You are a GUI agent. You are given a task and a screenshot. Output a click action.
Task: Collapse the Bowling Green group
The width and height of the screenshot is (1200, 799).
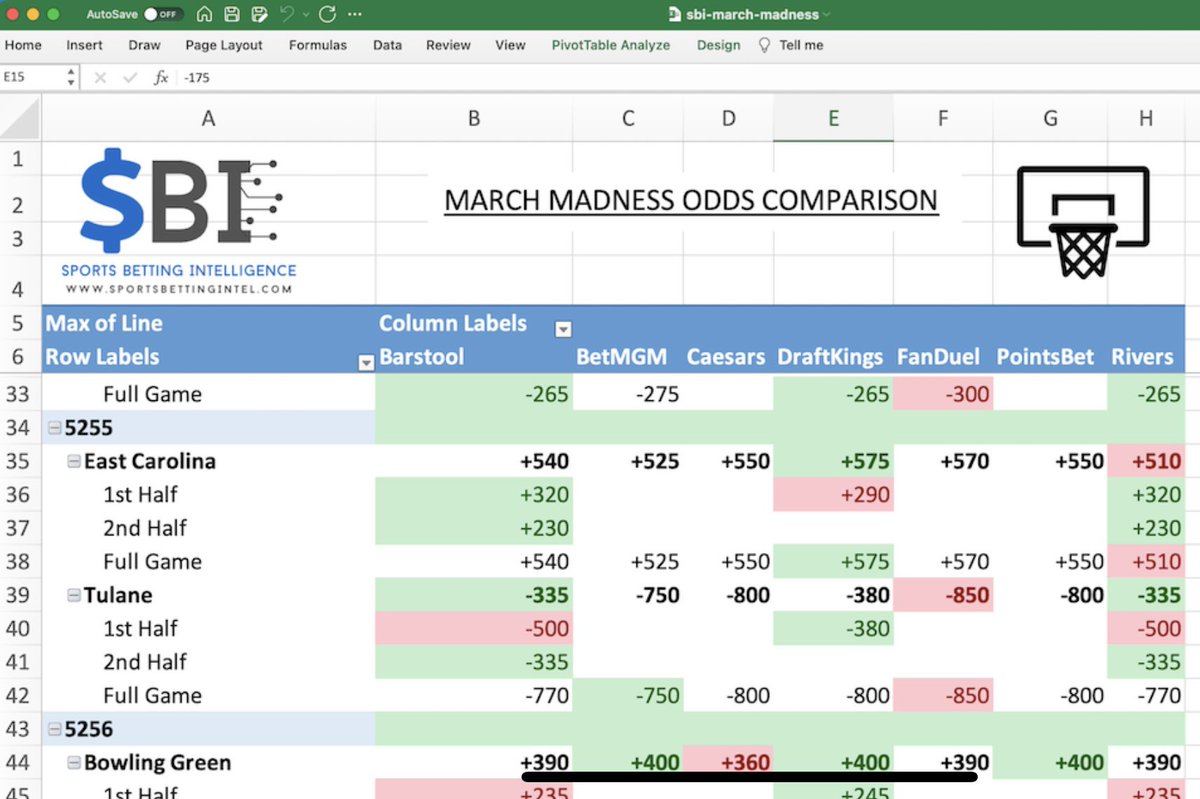click(74, 763)
